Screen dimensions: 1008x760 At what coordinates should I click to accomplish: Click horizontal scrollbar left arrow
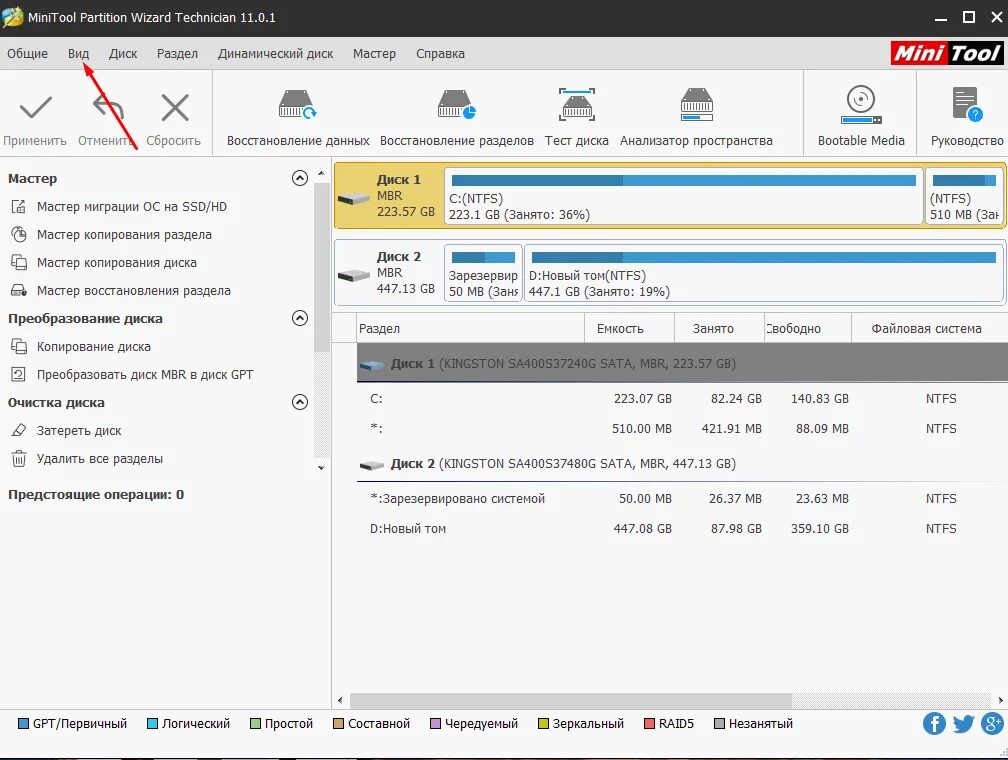click(340, 700)
